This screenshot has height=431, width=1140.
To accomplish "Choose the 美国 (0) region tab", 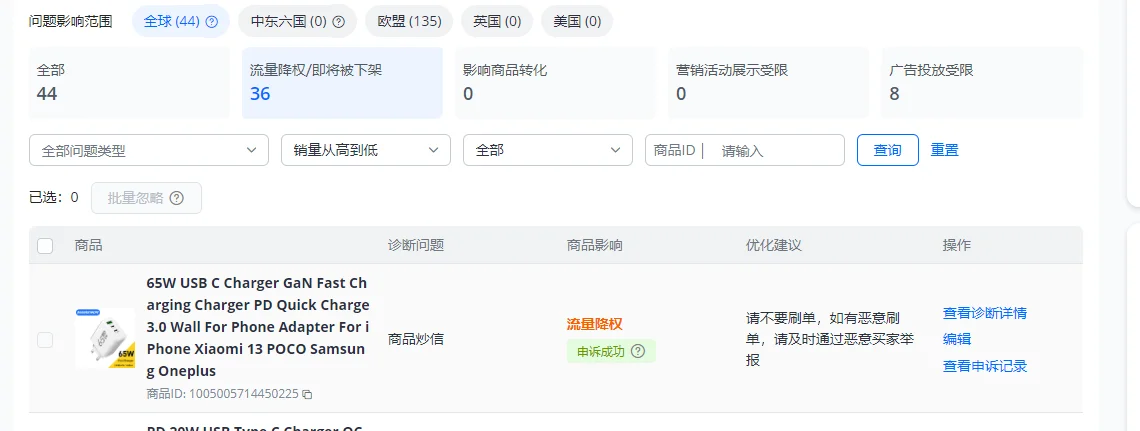I will point(577,21).
